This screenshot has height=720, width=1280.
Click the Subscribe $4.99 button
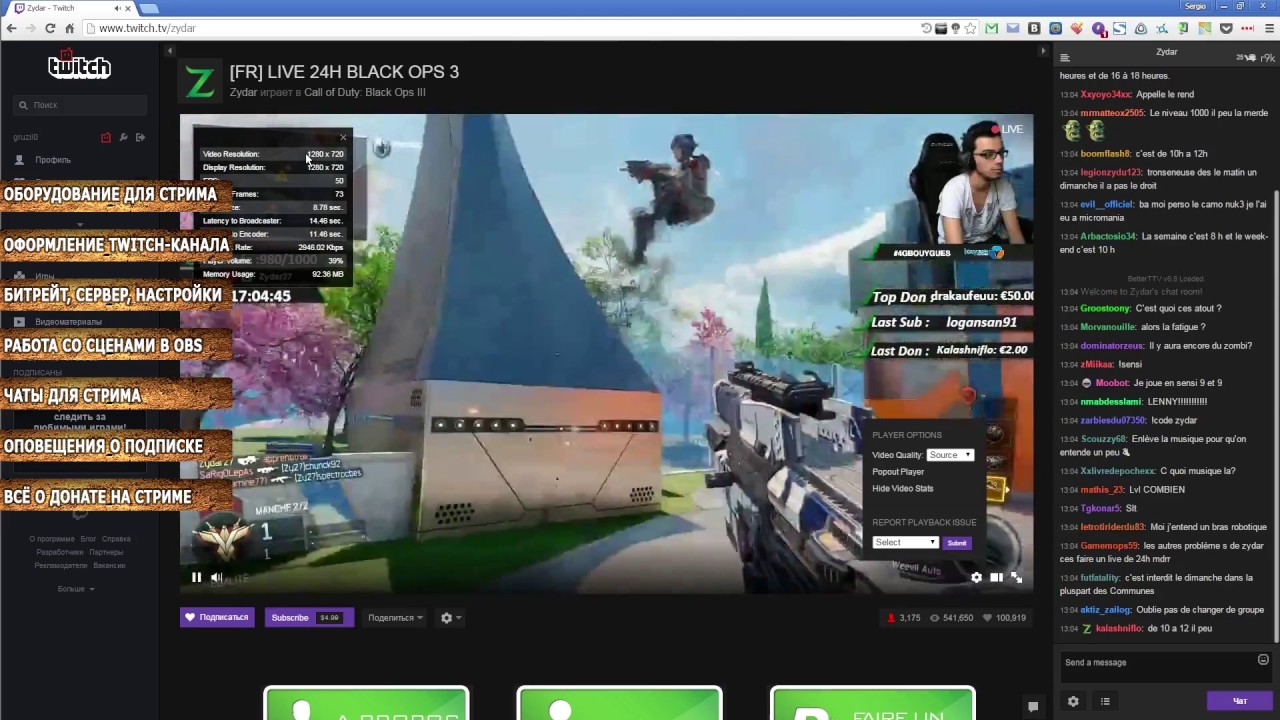click(309, 617)
